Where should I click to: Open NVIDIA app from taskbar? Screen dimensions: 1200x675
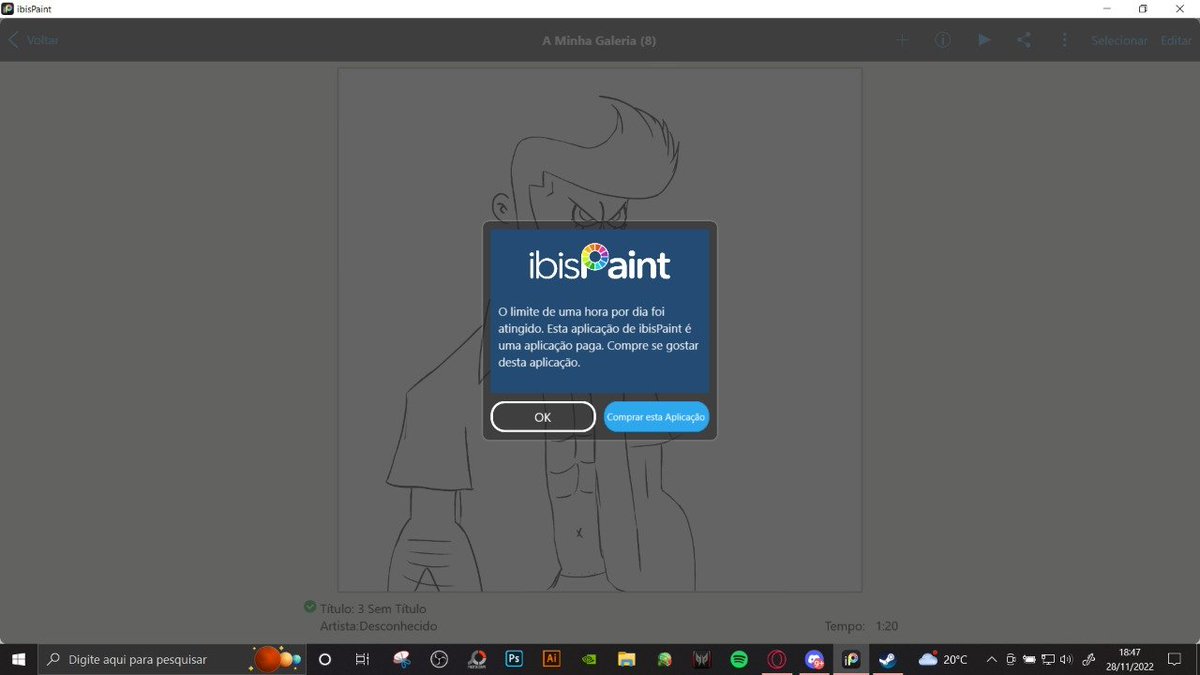pyautogui.click(x=589, y=659)
